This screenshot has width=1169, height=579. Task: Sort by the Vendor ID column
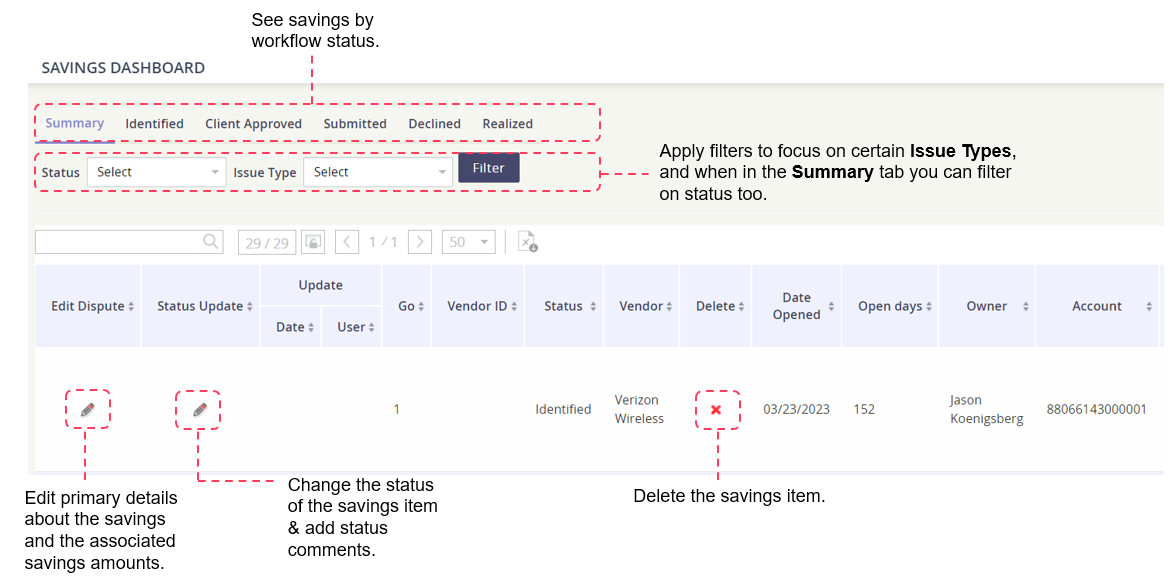click(x=478, y=306)
